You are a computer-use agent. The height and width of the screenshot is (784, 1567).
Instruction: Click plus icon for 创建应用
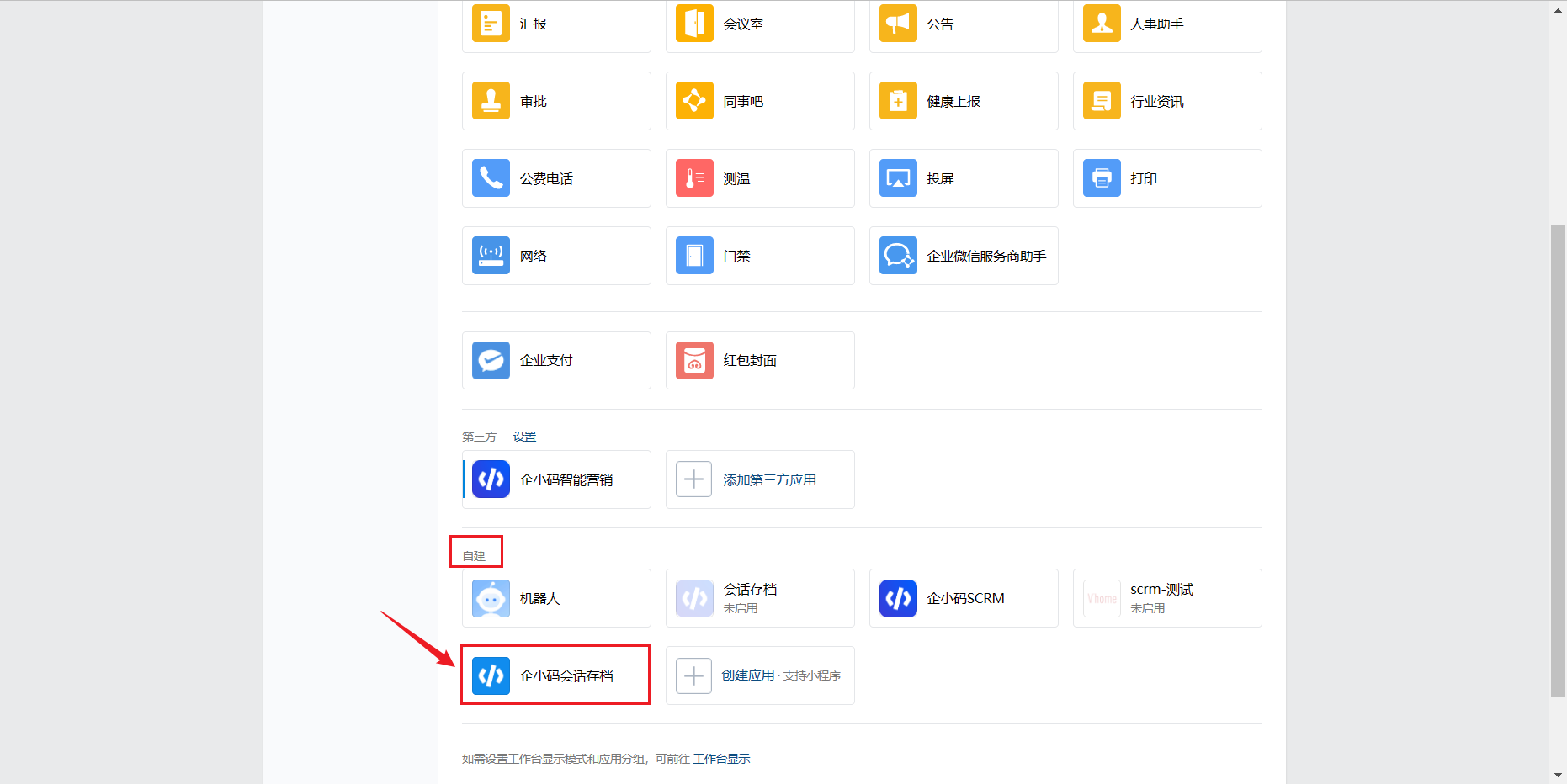point(694,675)
